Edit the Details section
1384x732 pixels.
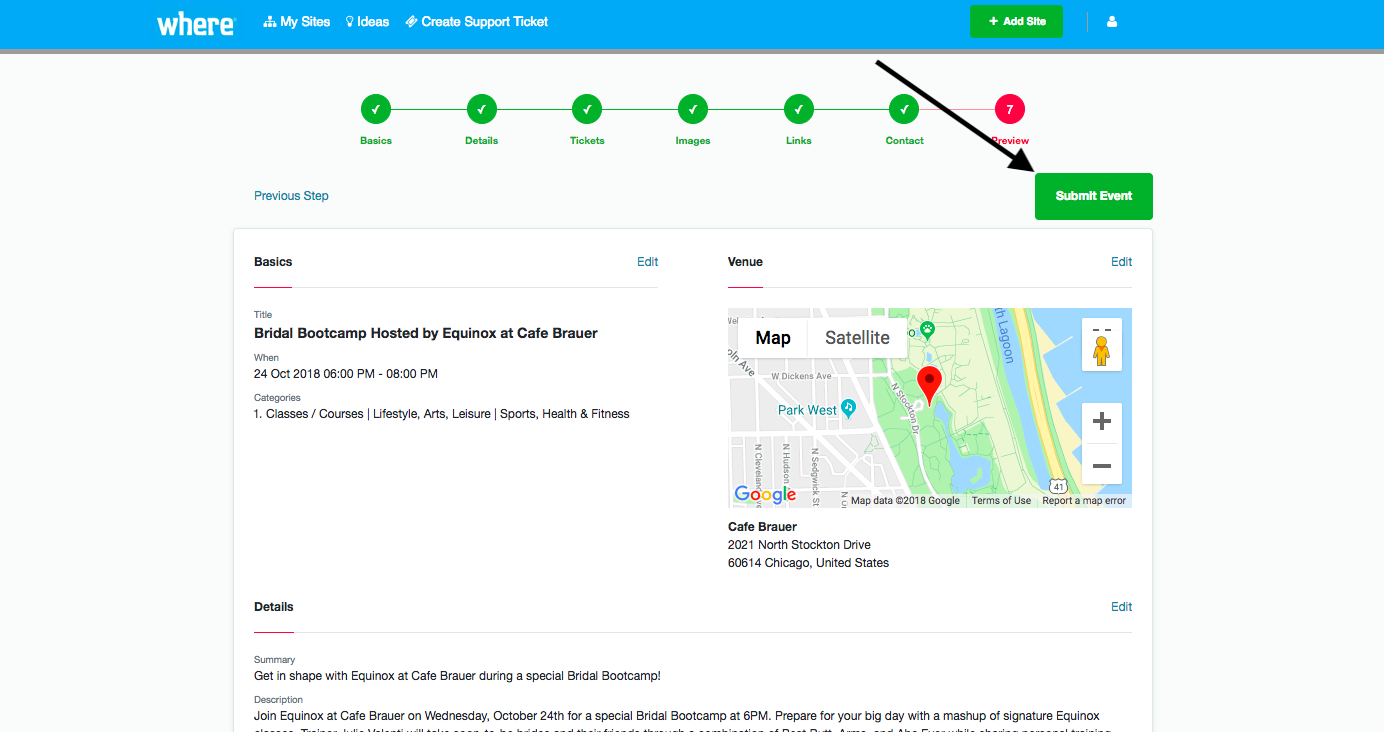[1122, 607]
